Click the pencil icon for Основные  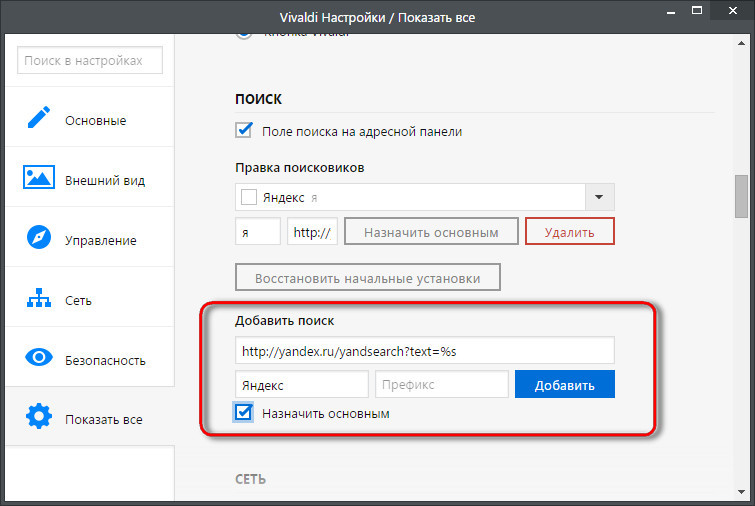(39, 117)
